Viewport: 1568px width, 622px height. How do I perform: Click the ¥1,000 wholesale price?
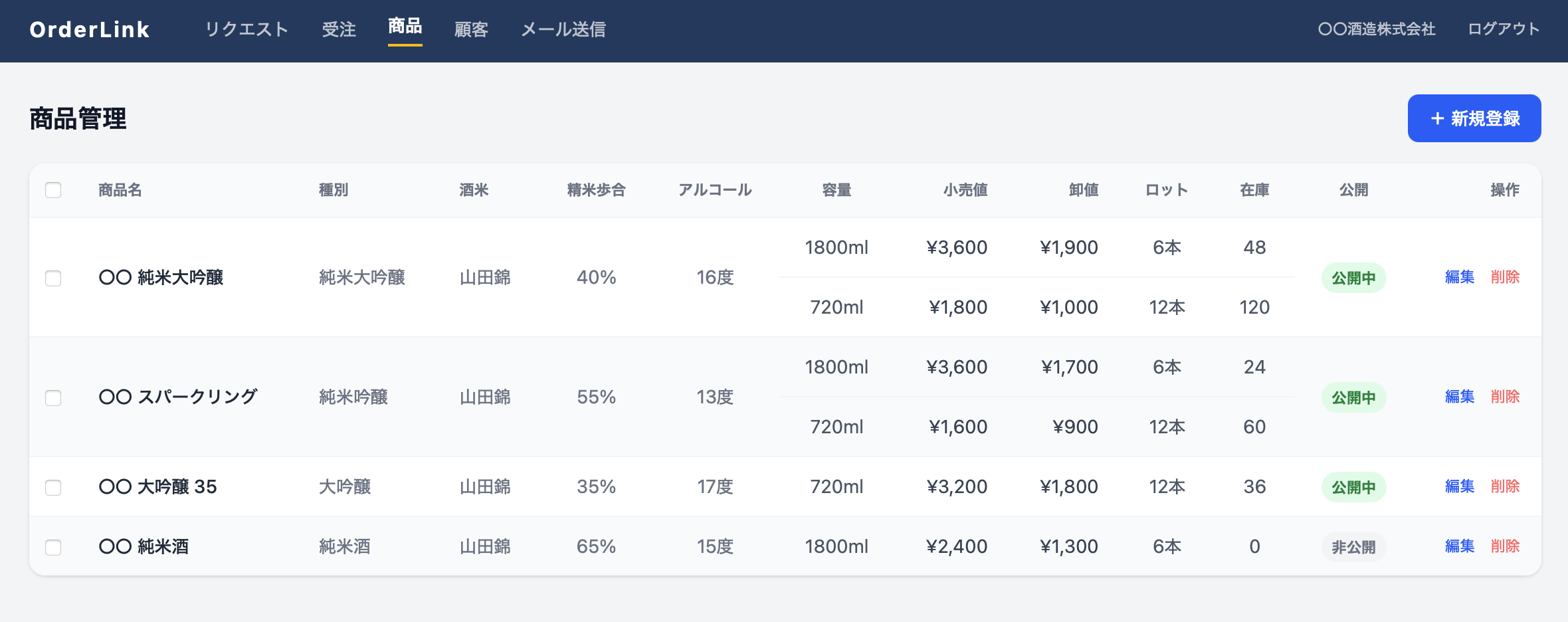(x=1069, y=307)
